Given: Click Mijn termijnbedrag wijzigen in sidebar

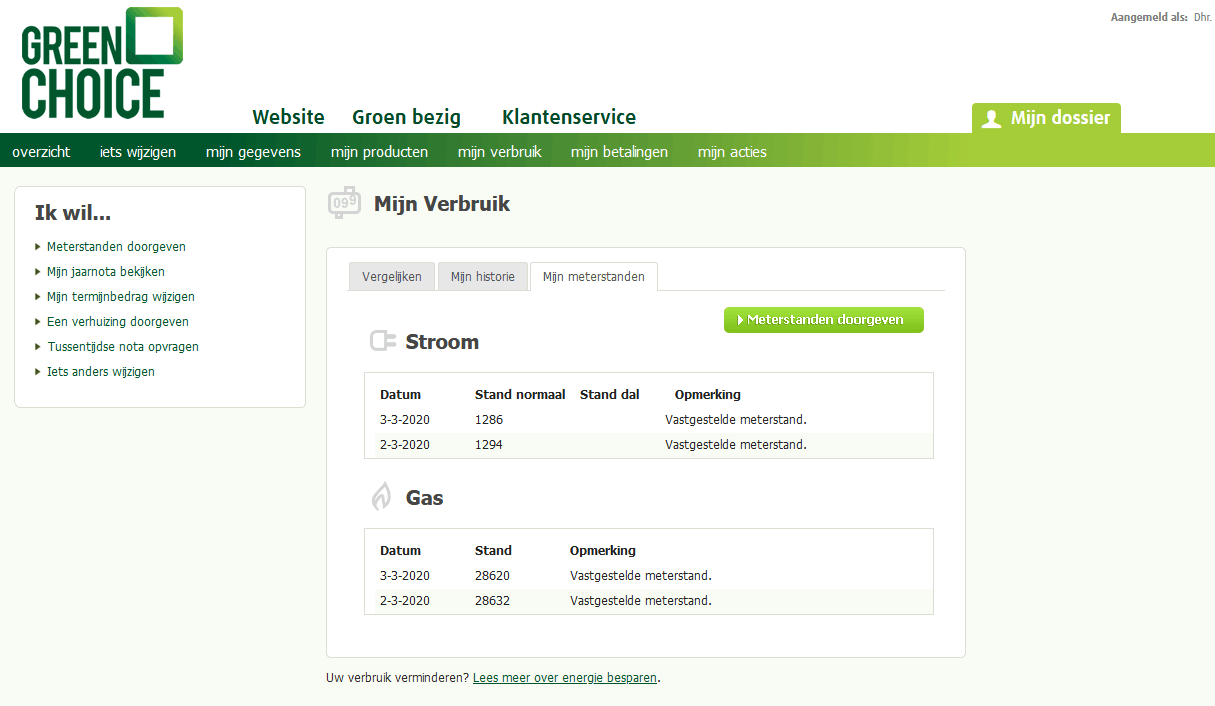Looking at the screenshot, I should point(121,297).
